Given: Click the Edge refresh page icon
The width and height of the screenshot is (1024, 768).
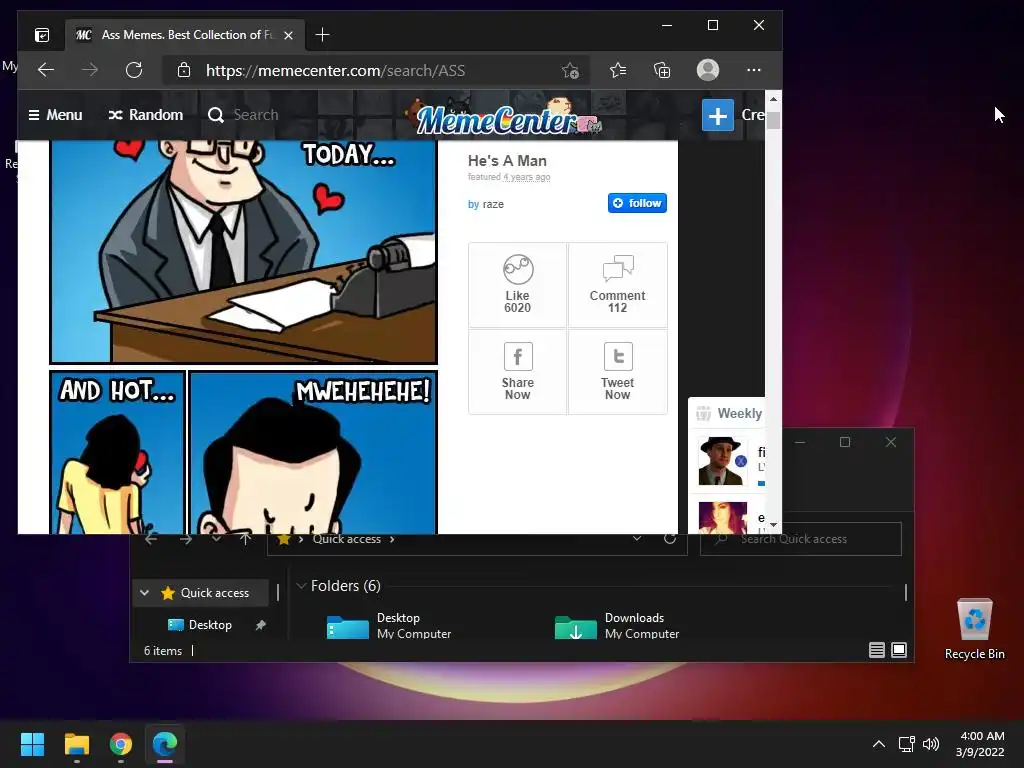Looking at the screenshot, I should point(134,70).
